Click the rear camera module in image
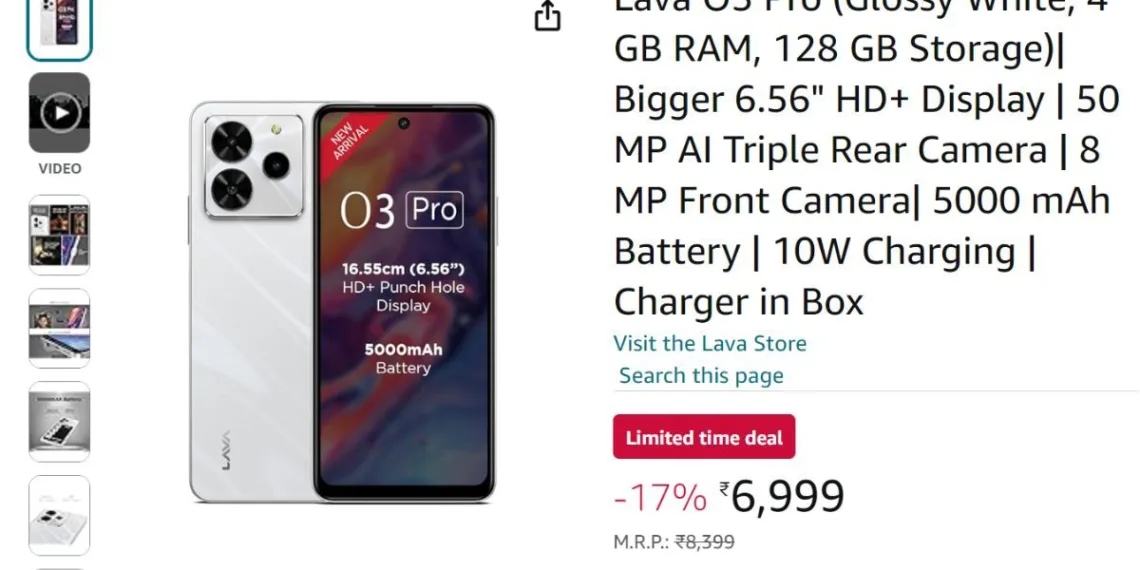This screenshot has width=1140, height=570. tap(254, 166)
